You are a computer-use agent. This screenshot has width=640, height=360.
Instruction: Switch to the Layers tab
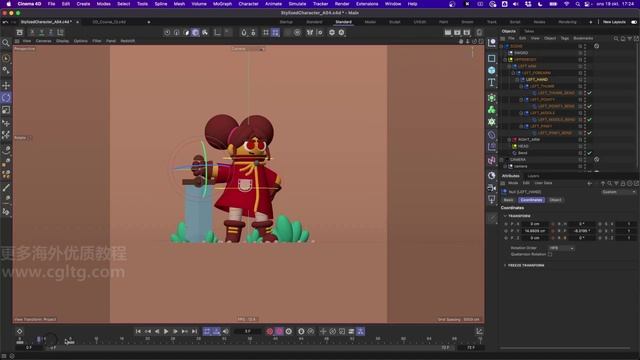[x=533, y=176]
